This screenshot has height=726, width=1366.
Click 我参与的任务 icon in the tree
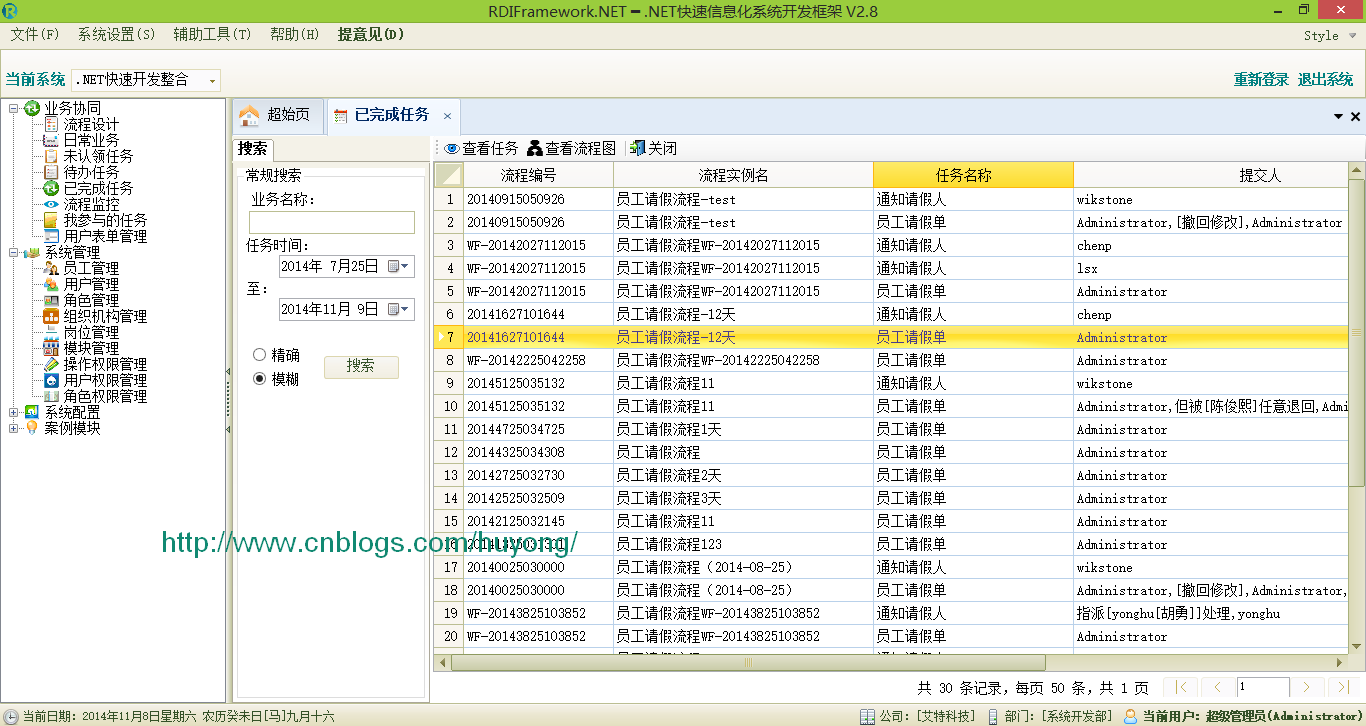pos(52,220)
